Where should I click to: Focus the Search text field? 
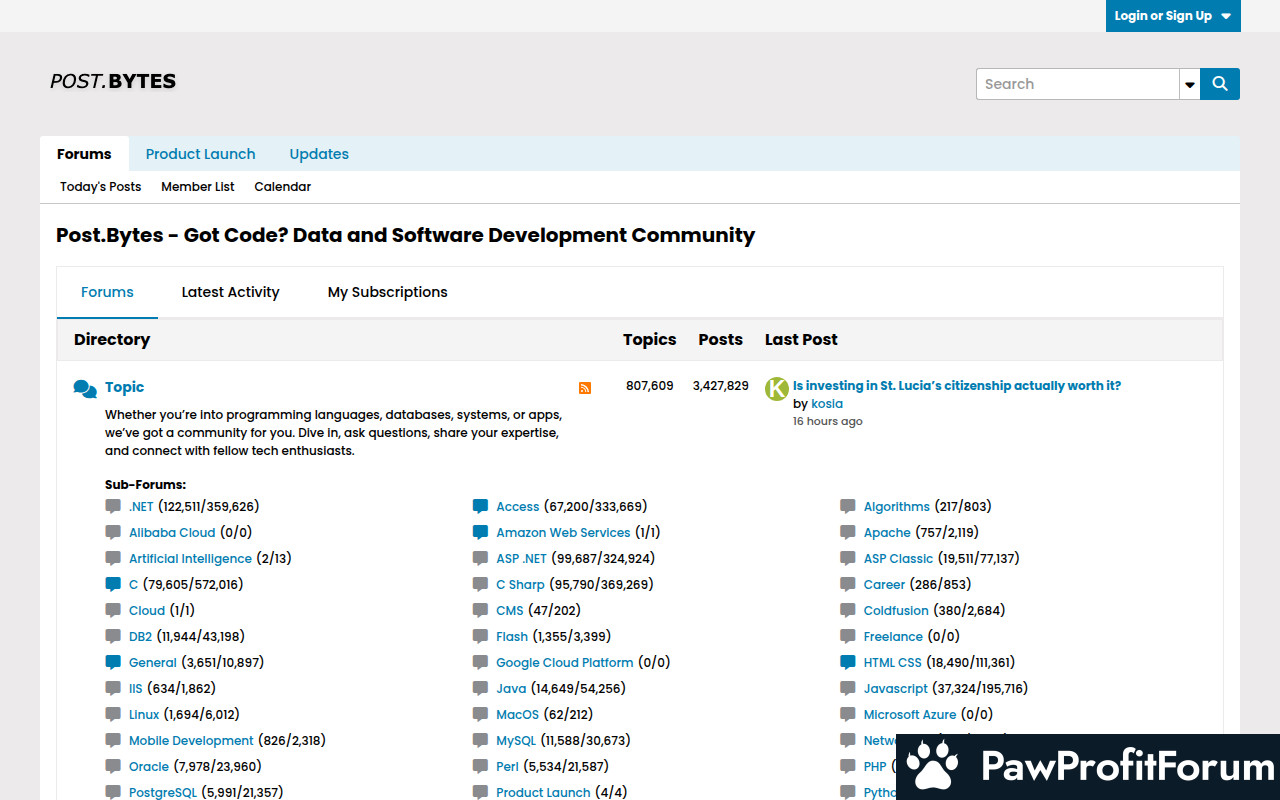tap(1078, 84)
